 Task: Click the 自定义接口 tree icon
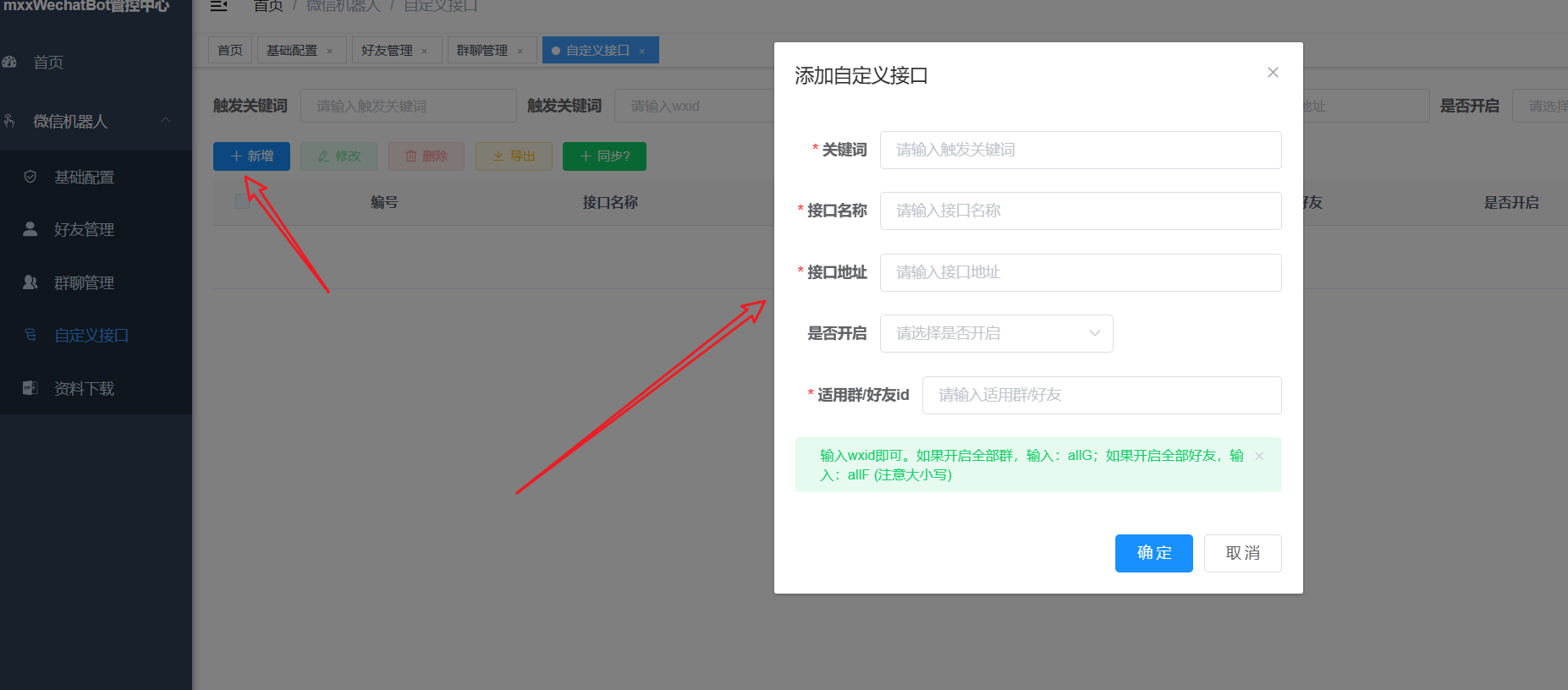pyautogui.click(x=30, y=335)
